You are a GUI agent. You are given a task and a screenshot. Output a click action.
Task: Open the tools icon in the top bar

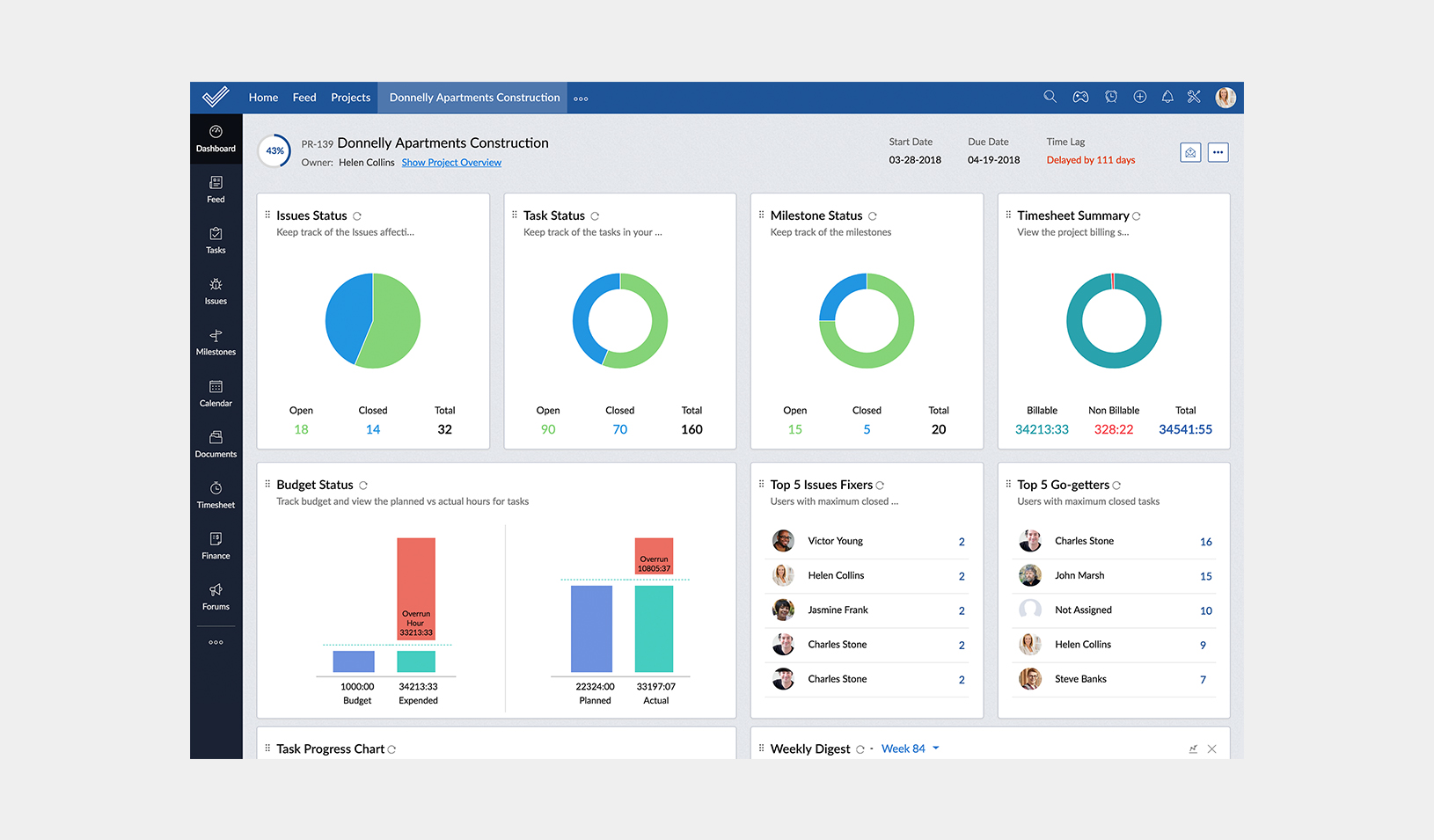click(x=1194, y=97)
